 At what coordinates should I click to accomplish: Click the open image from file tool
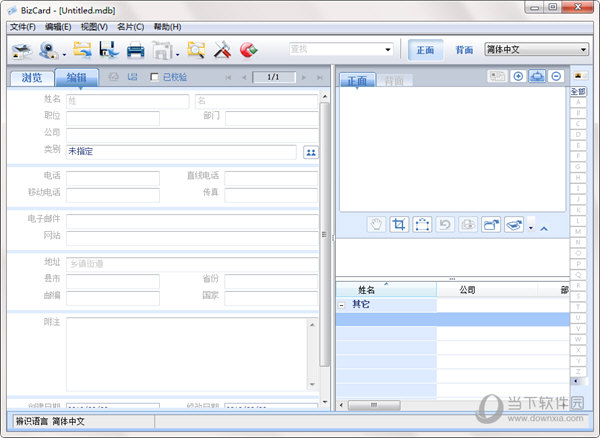(491, 225)
